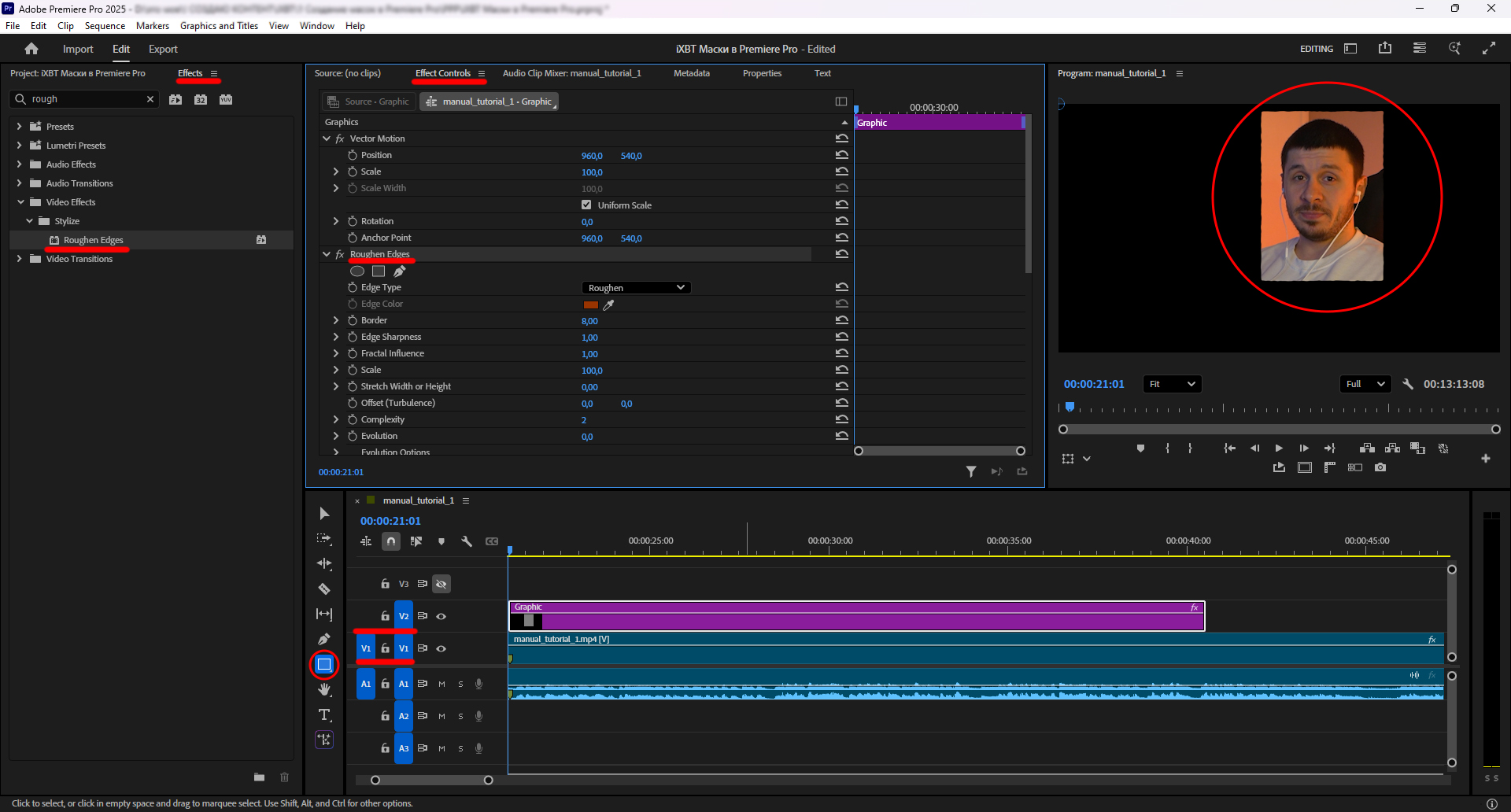Open the Edge Type dropdown
This screenshot has height=812, width=1511.
[636, 288]
